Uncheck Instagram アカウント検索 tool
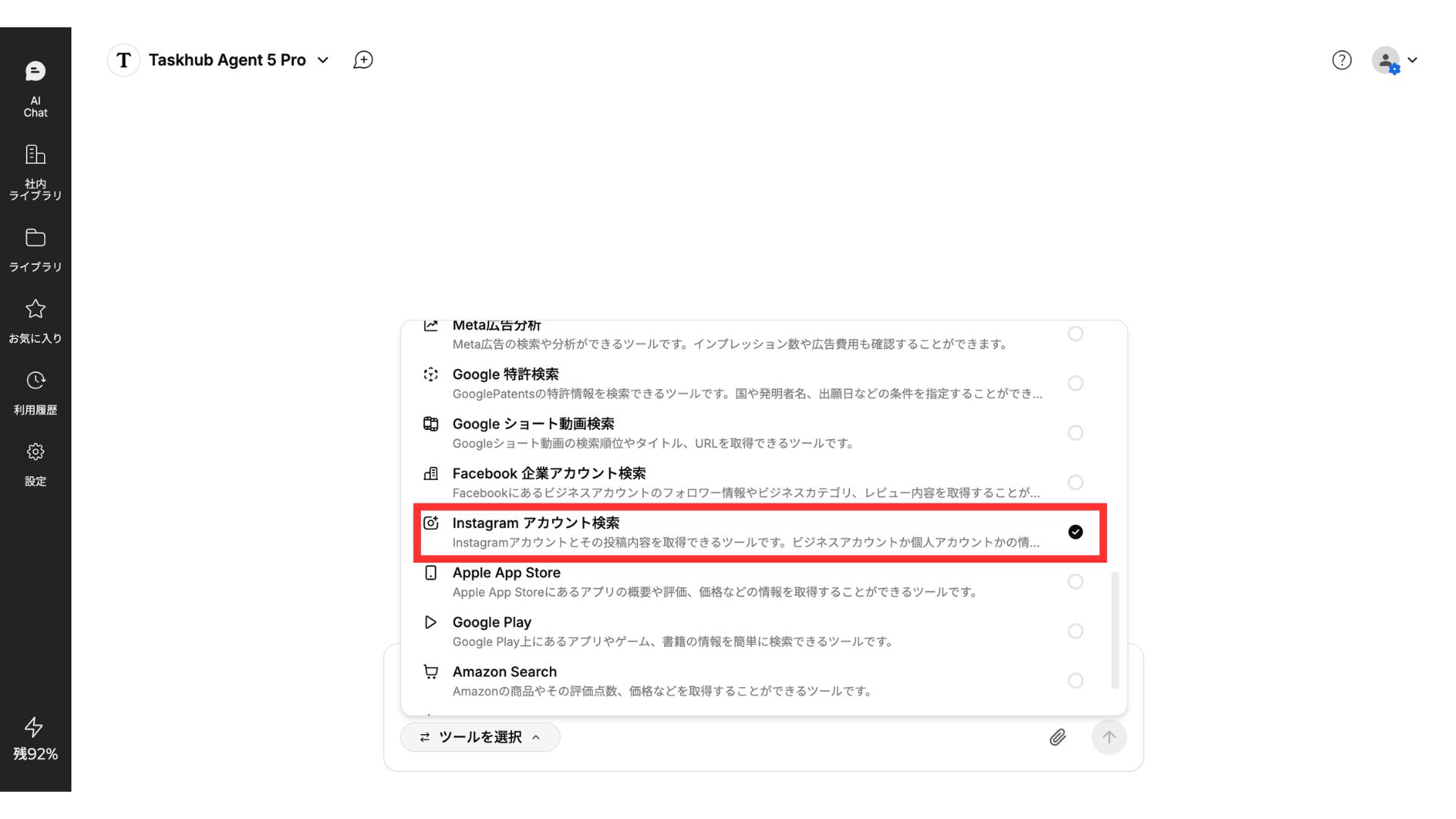 [1075, 532]
